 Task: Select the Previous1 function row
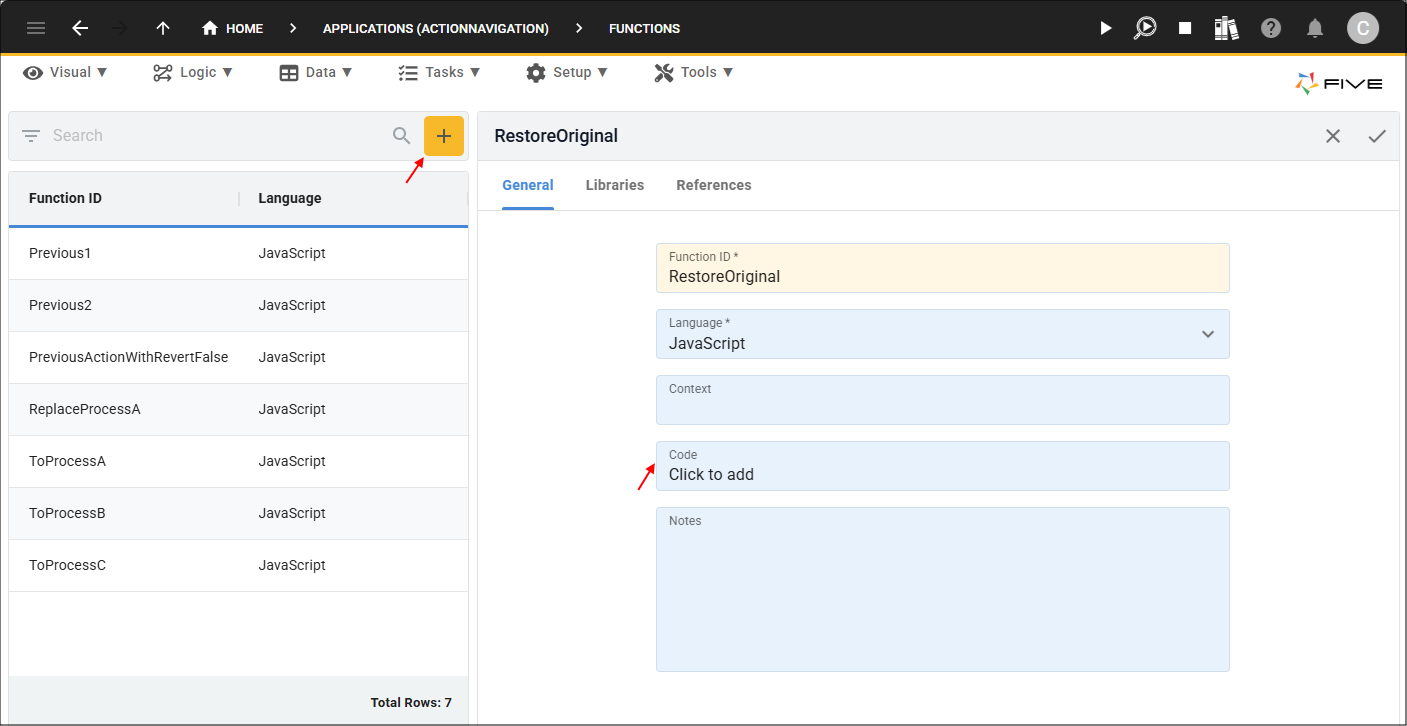[238, 254]
